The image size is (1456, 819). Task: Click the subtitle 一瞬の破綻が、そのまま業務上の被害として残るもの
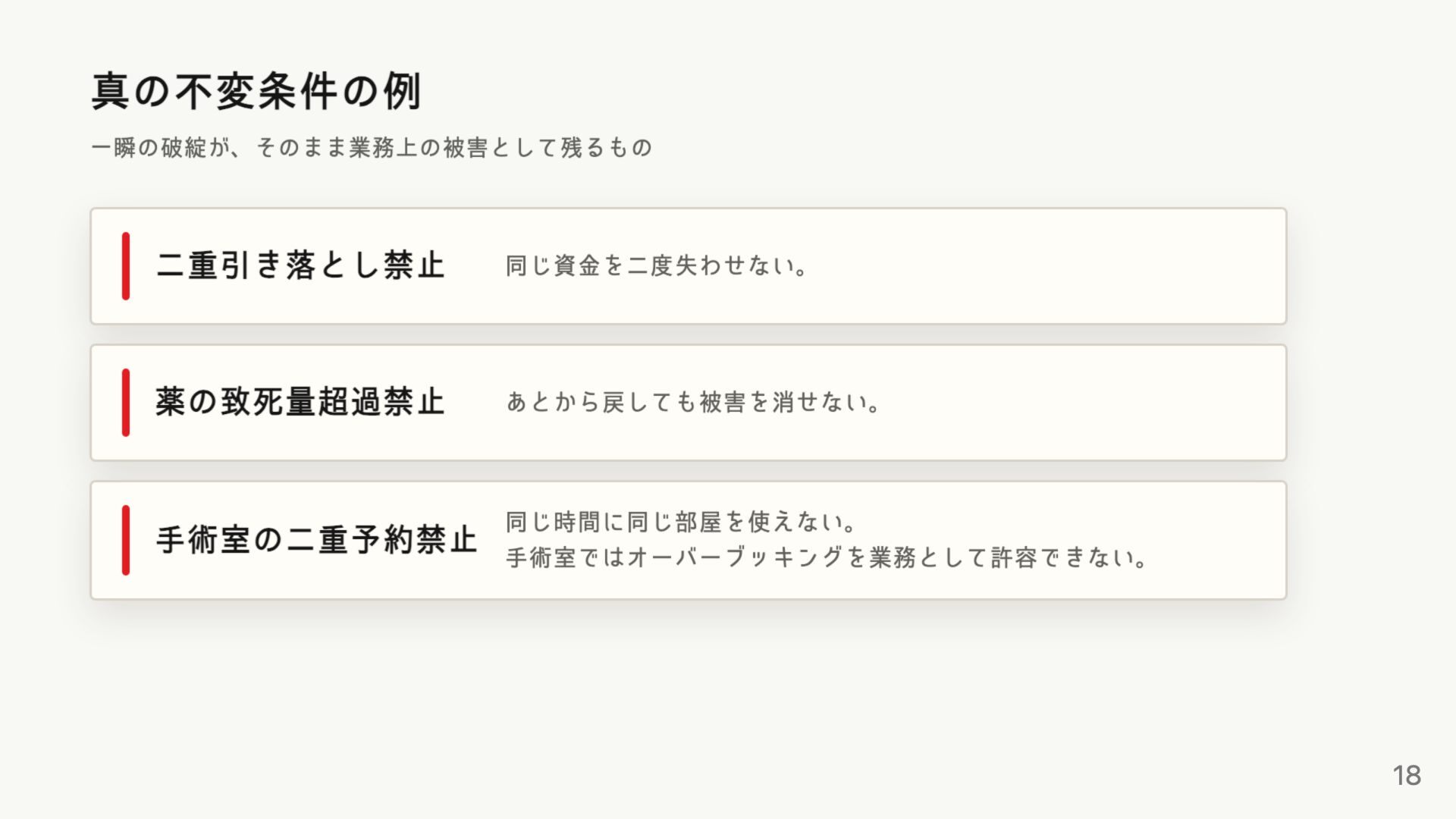click(372, 147)
